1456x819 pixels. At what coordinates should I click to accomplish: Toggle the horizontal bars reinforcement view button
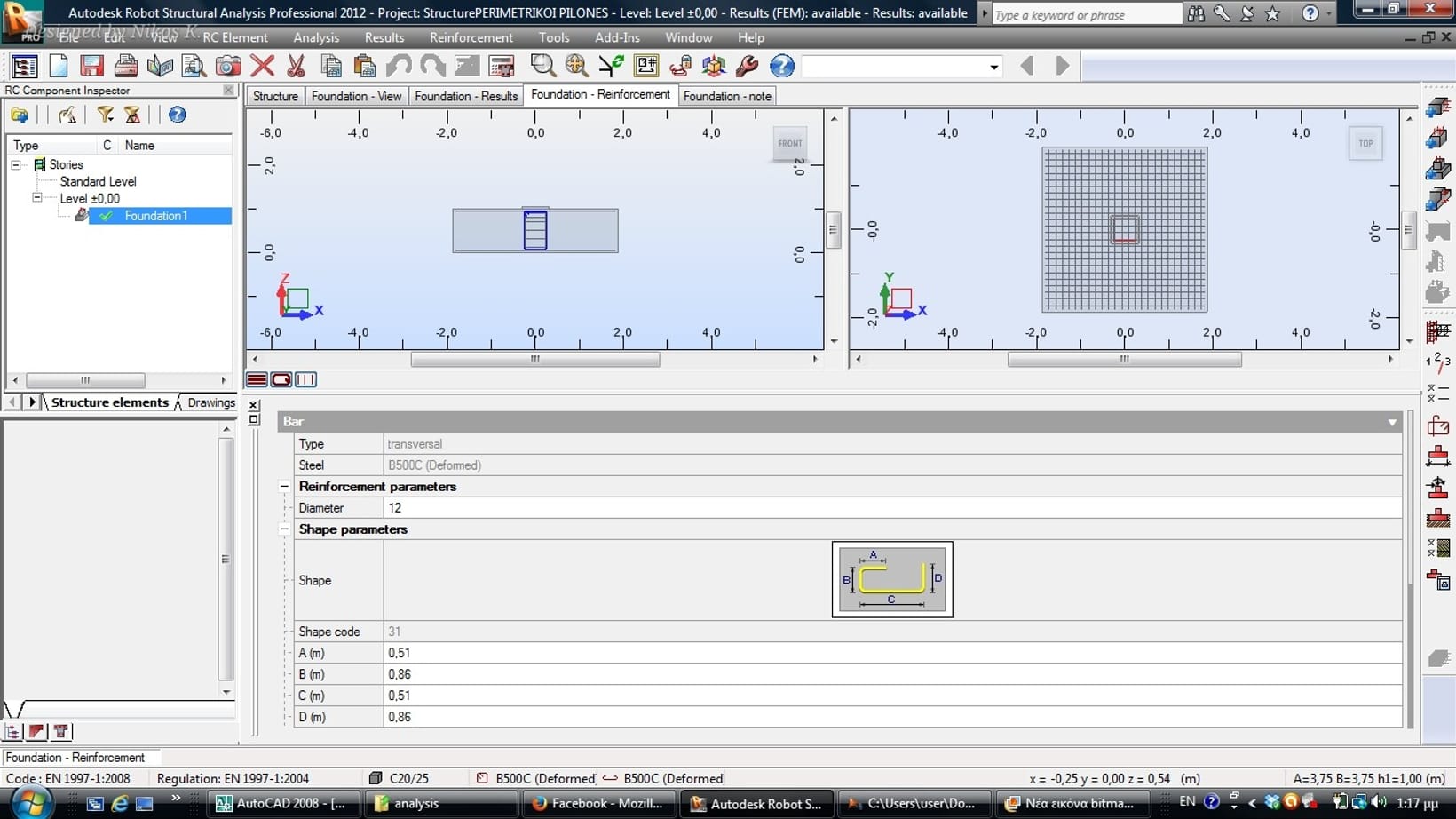pyautogui.click(x=257, y=379)
